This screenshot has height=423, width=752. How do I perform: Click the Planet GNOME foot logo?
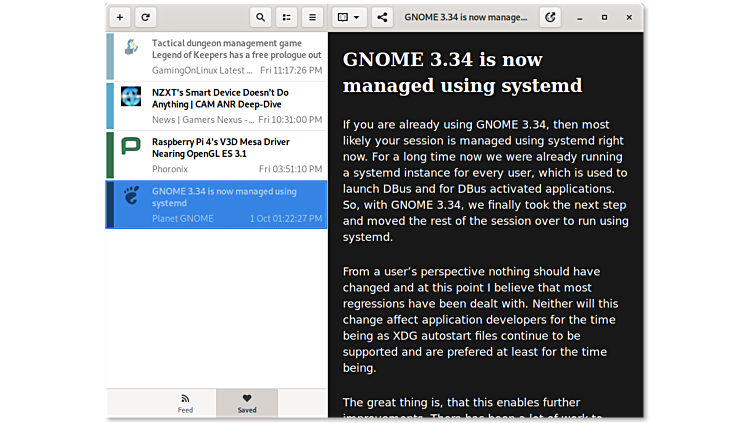131,195
